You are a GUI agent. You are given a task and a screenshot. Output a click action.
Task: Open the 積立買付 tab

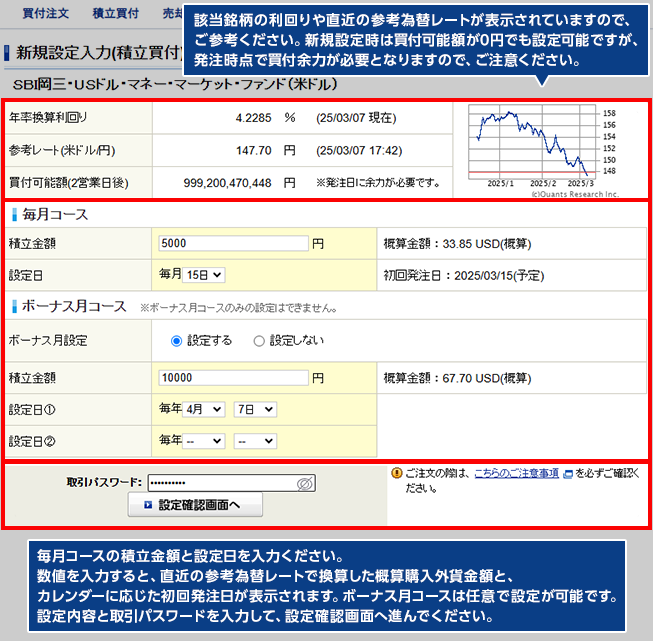(x=115, y=13)
